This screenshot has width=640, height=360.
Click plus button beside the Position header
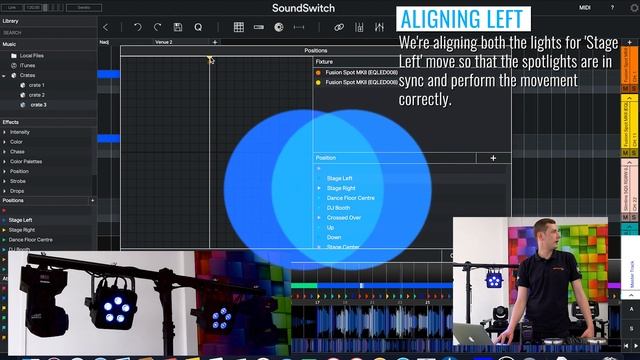click(493, 158)
